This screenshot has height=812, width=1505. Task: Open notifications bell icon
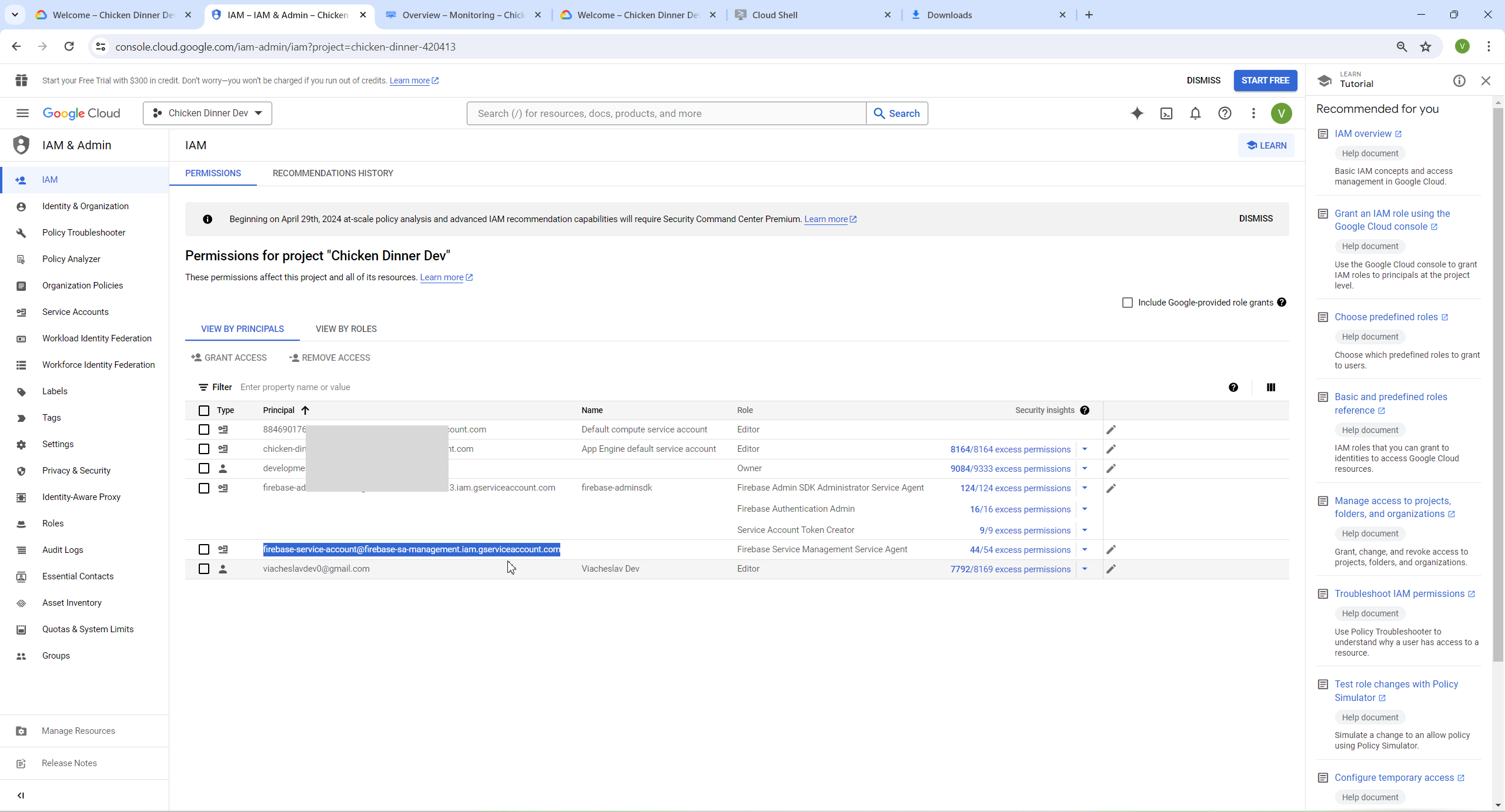pos(1195,113)
